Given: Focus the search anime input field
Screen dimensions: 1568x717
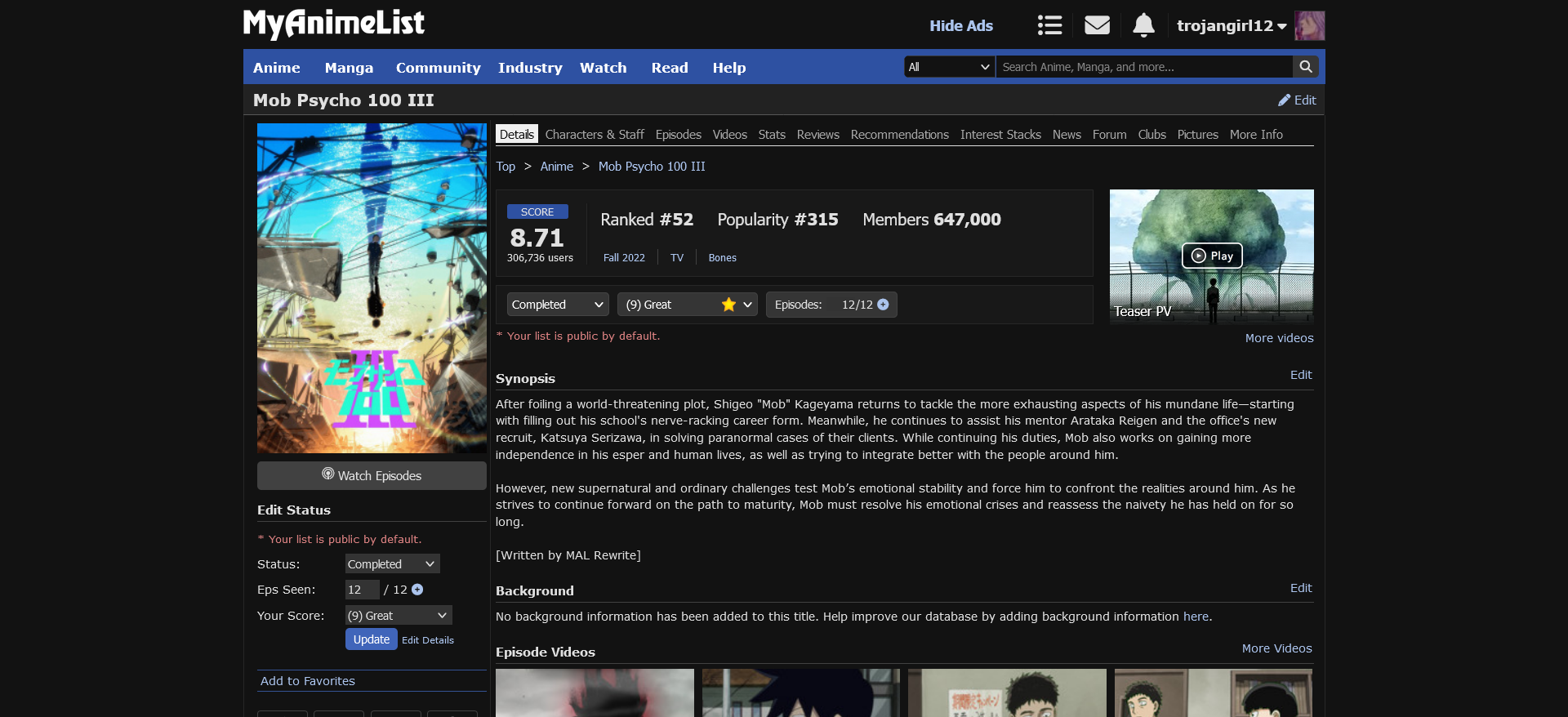Looking at the screenshot, I should (1144, 67).
